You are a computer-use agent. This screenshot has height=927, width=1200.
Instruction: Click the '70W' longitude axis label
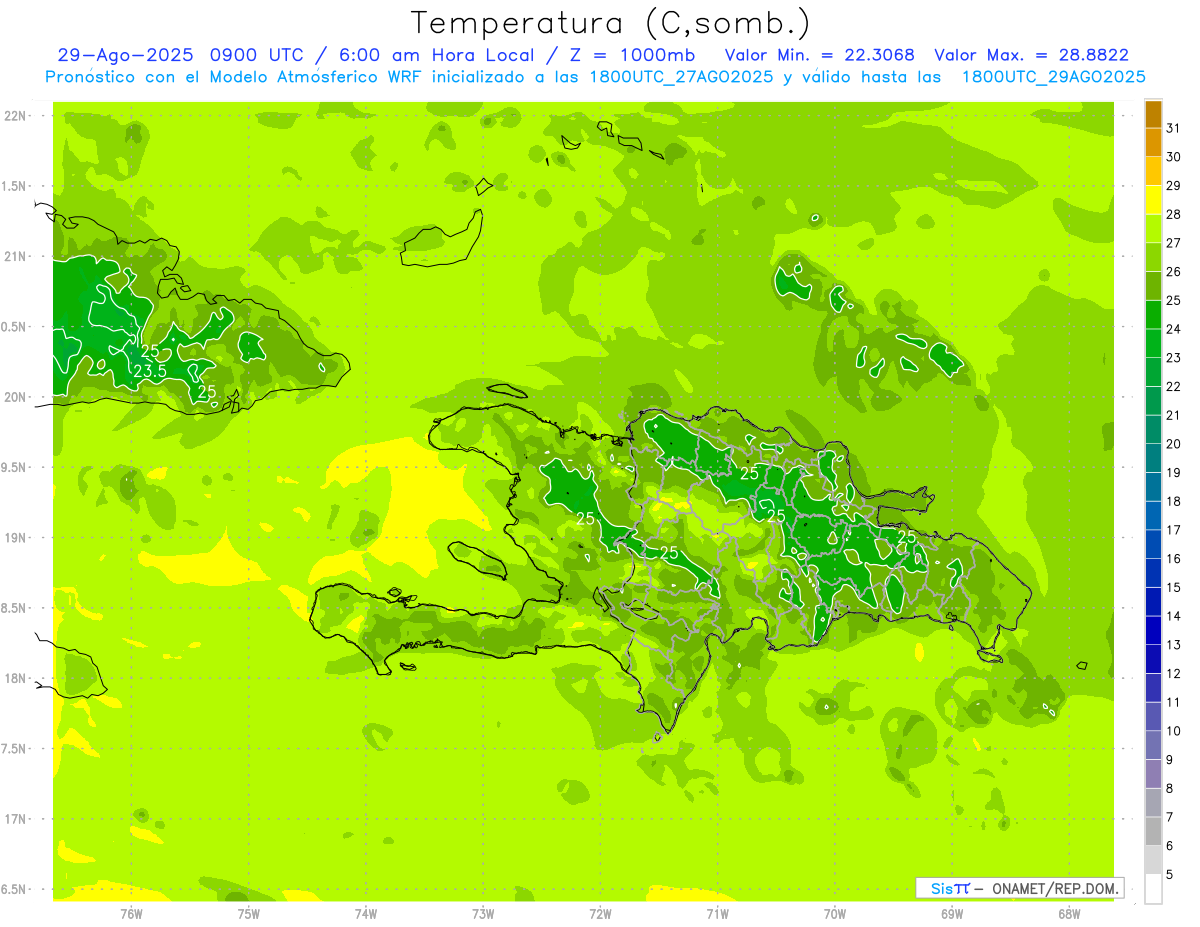pyautogui.click(x=835, y=913)
